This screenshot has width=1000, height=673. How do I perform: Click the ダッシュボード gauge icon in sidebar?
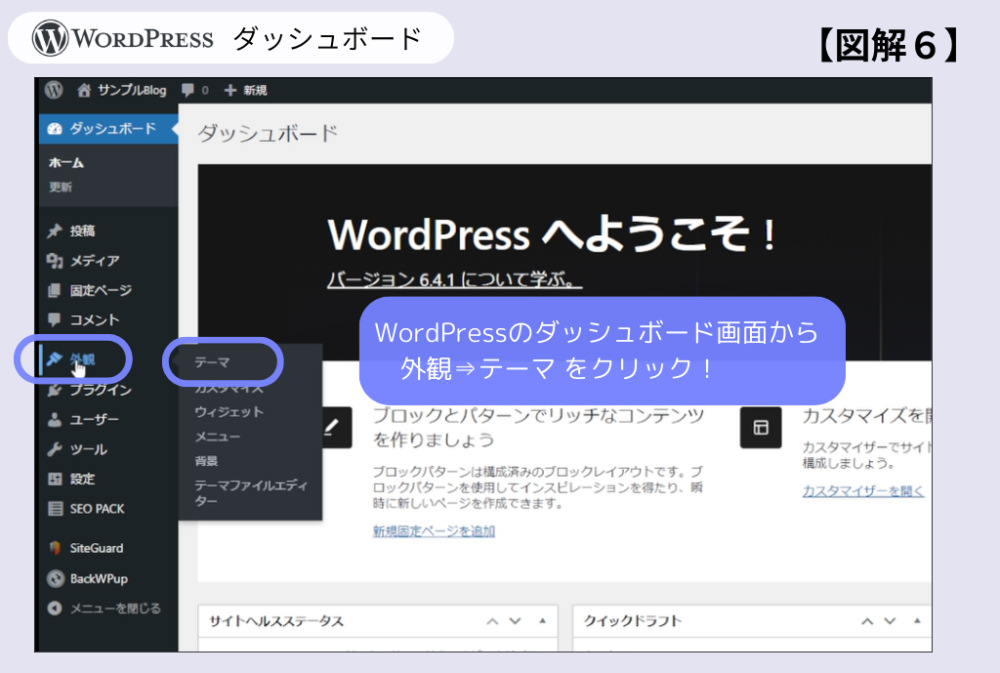click(55, 129)
